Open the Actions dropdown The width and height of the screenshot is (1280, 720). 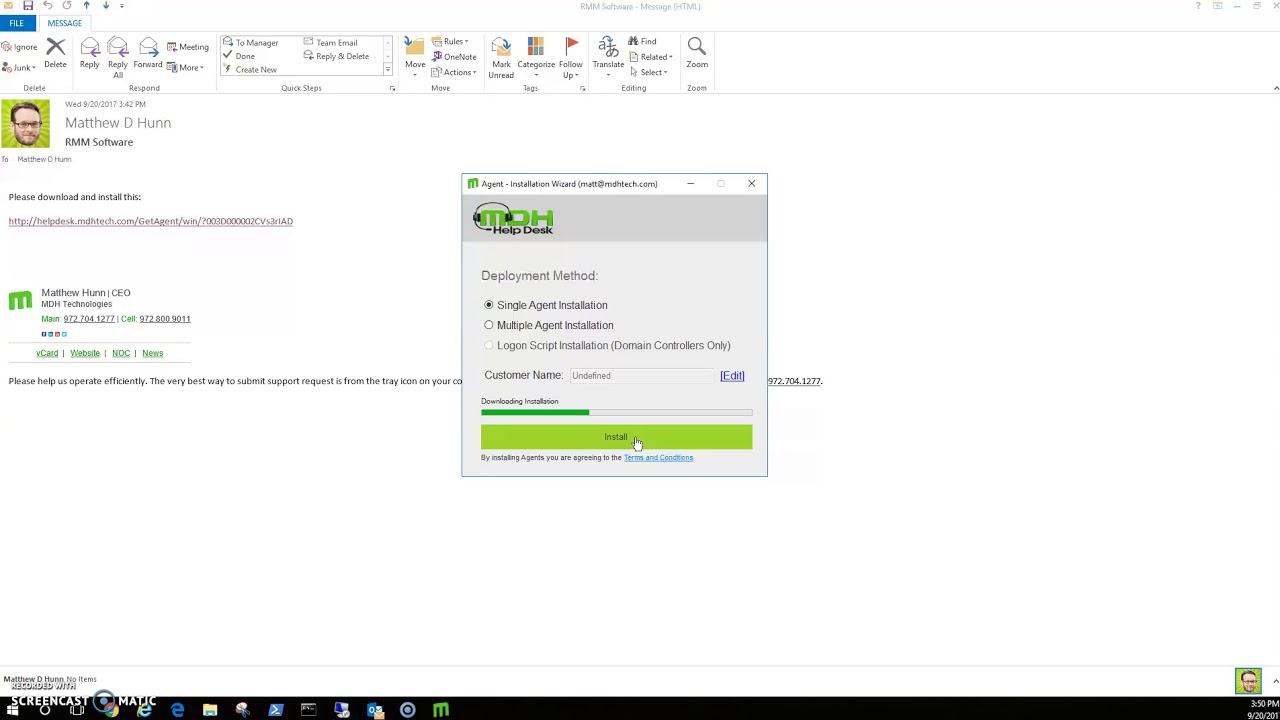click(x=454, y=72)
